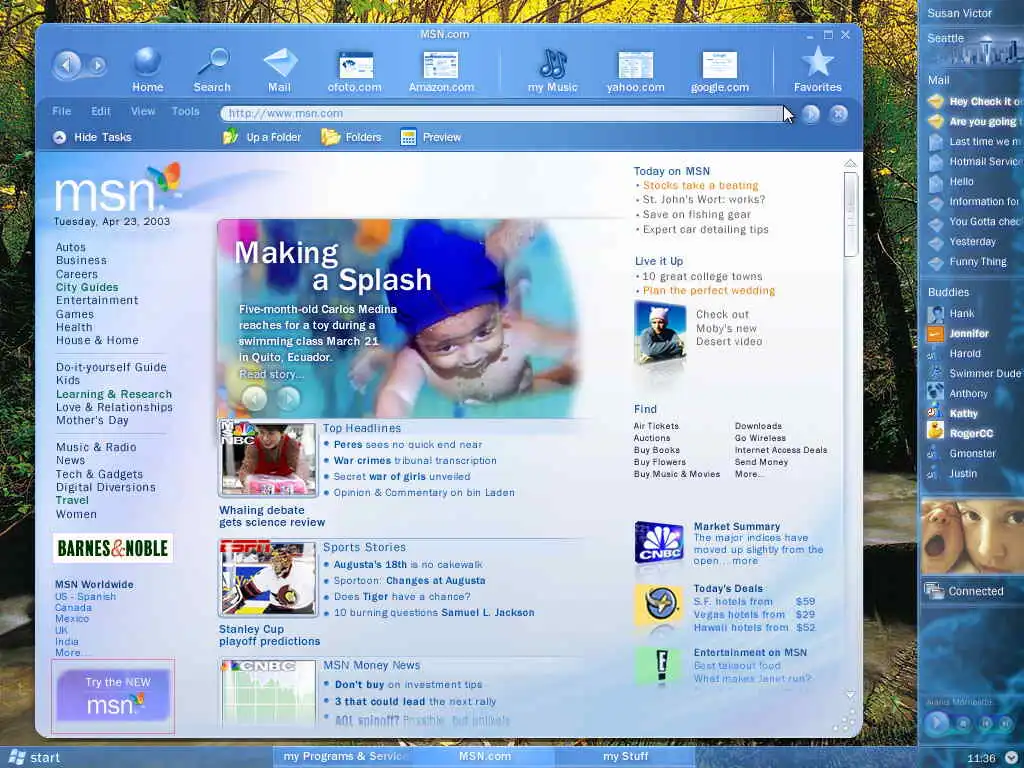1024x768 pixels.
Task: Open the Home globe icon
Action: click(x=148, y=62)
